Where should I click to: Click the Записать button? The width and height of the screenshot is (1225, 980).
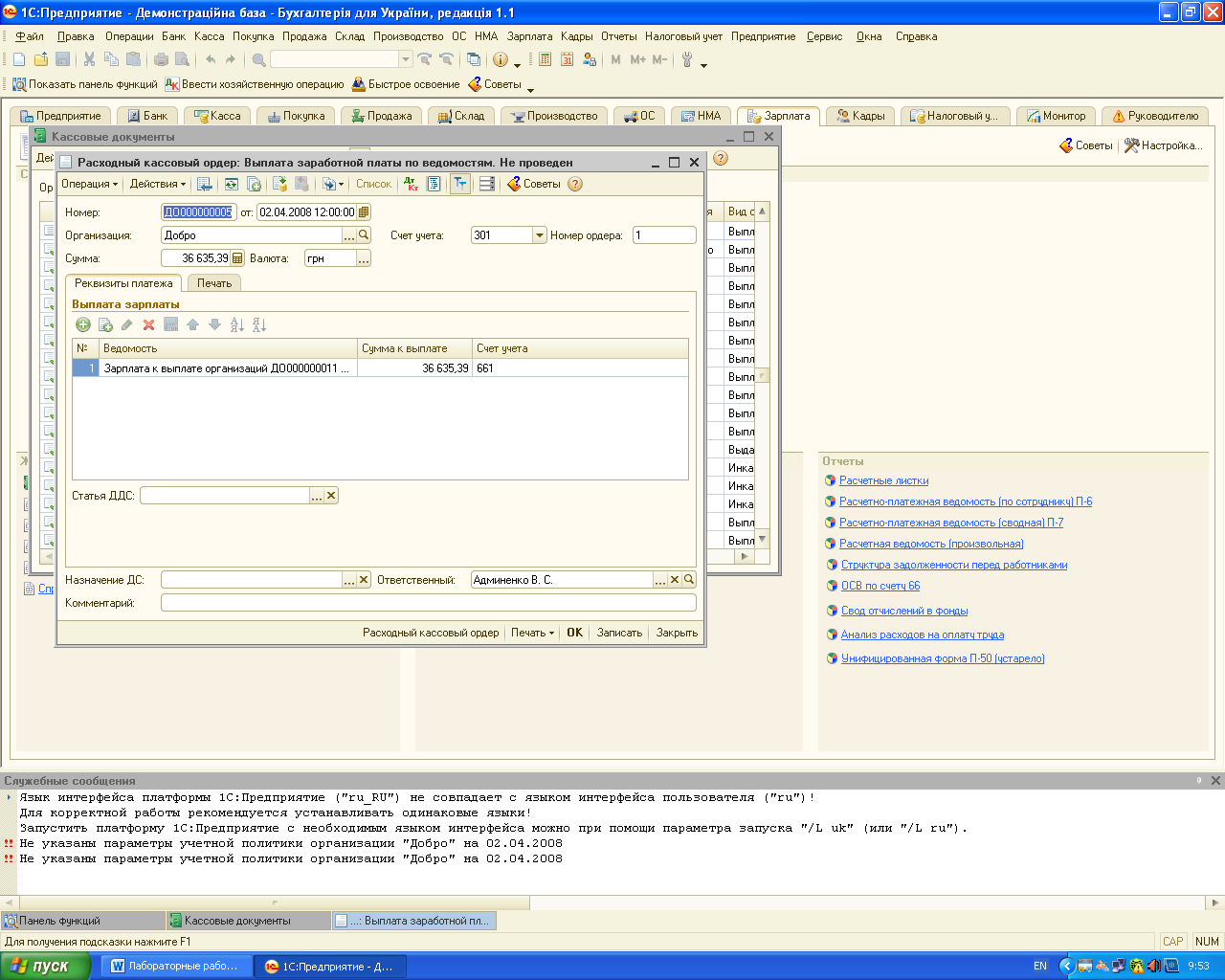click(x=619, y=633)
